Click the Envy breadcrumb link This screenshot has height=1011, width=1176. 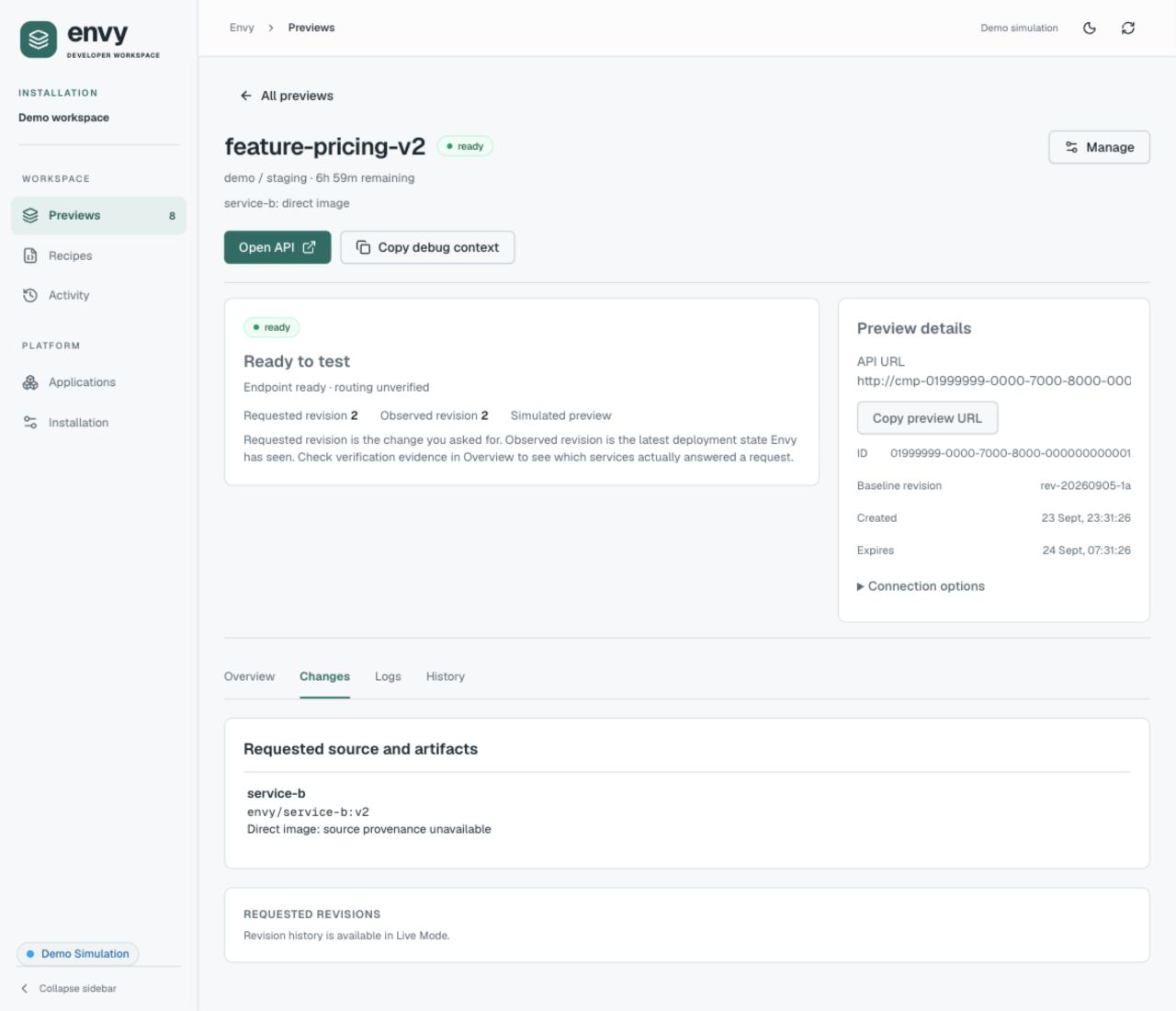242,28
